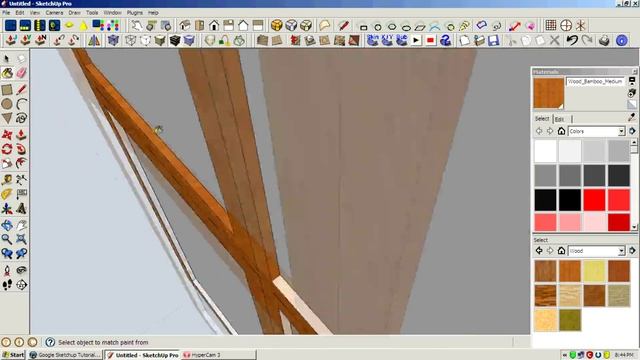
Task: Pick the bright red color swatch
Action: tap(594, 200)
